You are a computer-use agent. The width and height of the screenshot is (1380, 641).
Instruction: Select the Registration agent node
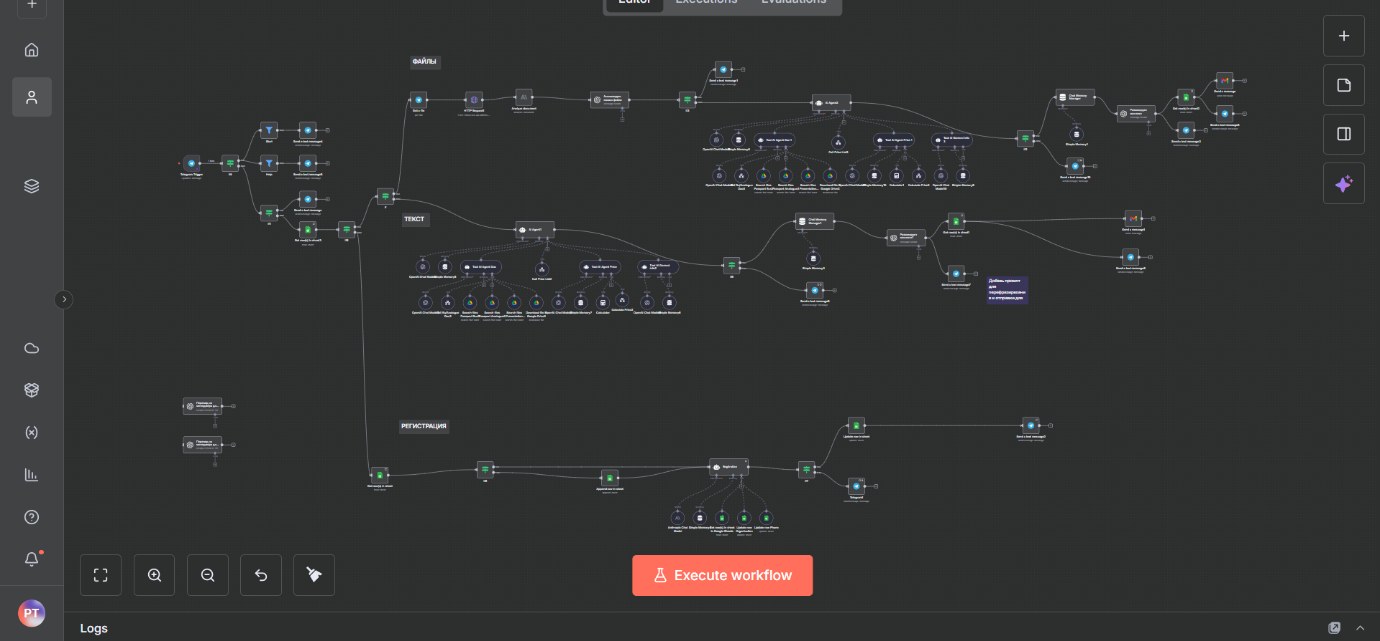729,466
